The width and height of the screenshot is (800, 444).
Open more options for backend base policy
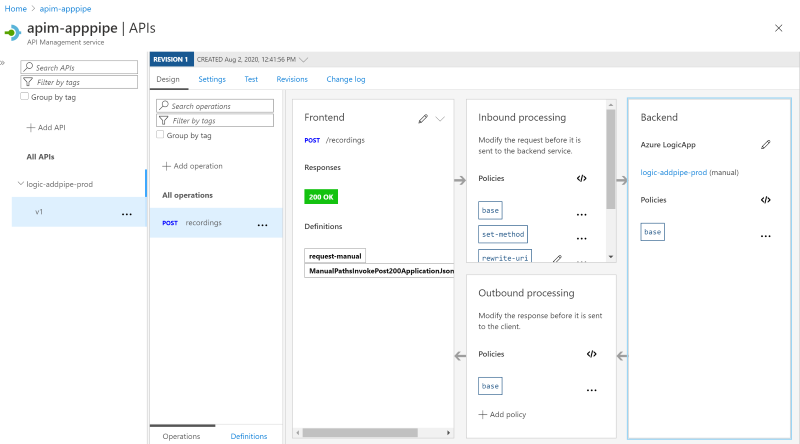point(765,236)
